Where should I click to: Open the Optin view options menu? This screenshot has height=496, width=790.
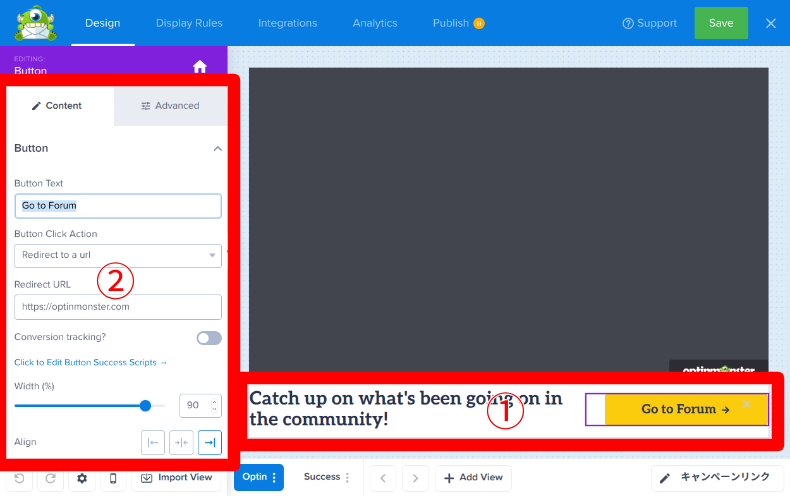273,477
